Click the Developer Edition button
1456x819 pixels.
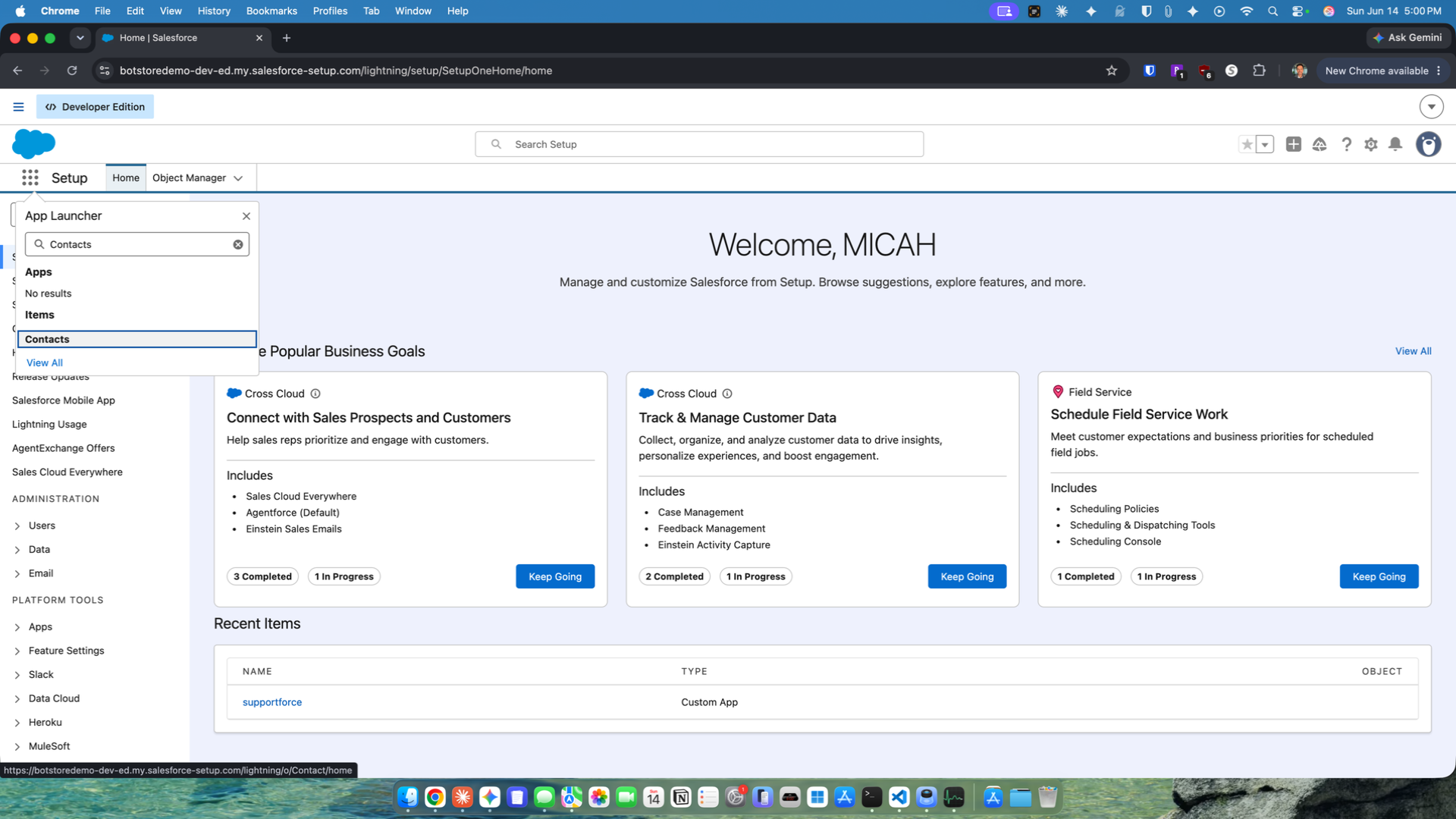95,107
